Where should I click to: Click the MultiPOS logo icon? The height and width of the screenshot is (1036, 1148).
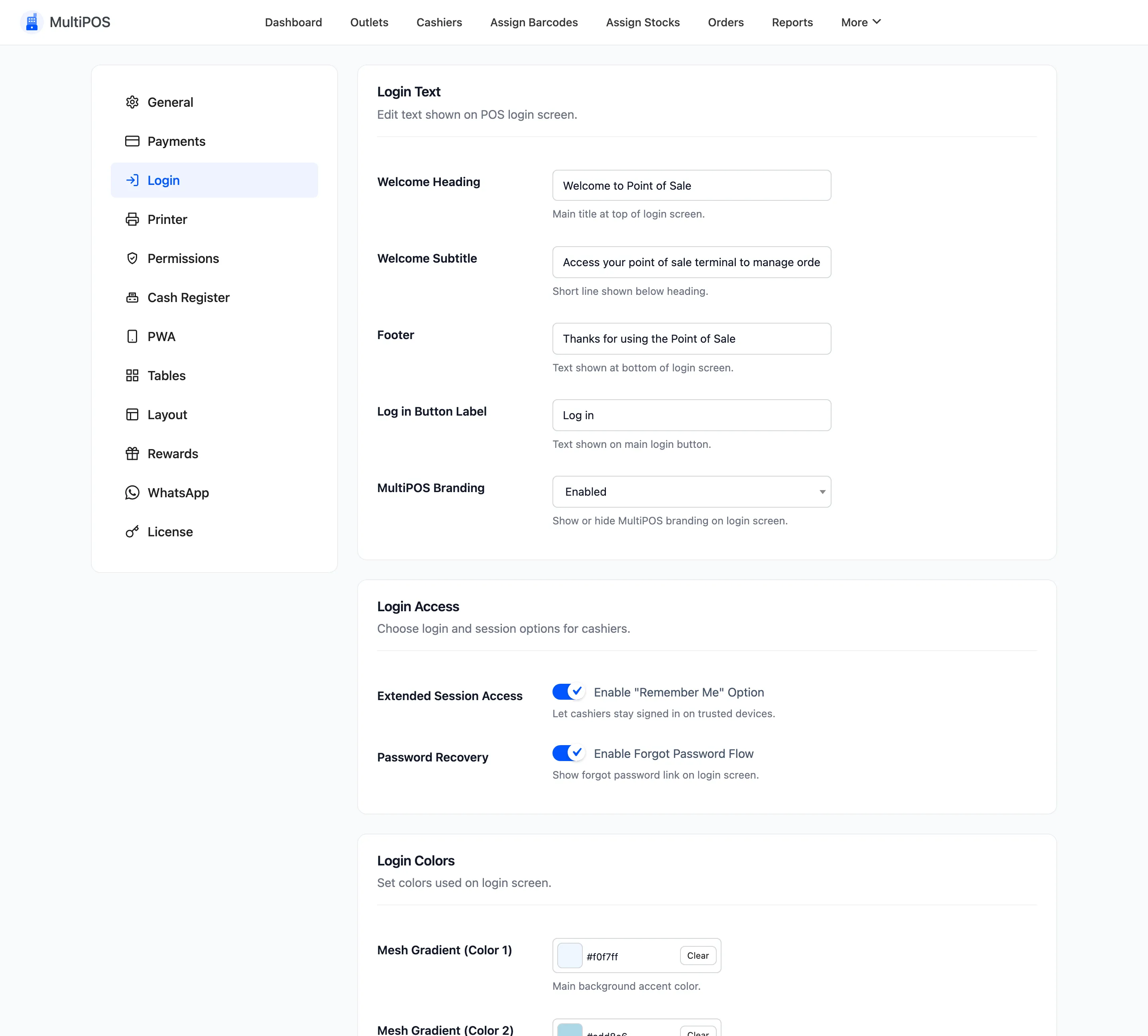point(31,22)
